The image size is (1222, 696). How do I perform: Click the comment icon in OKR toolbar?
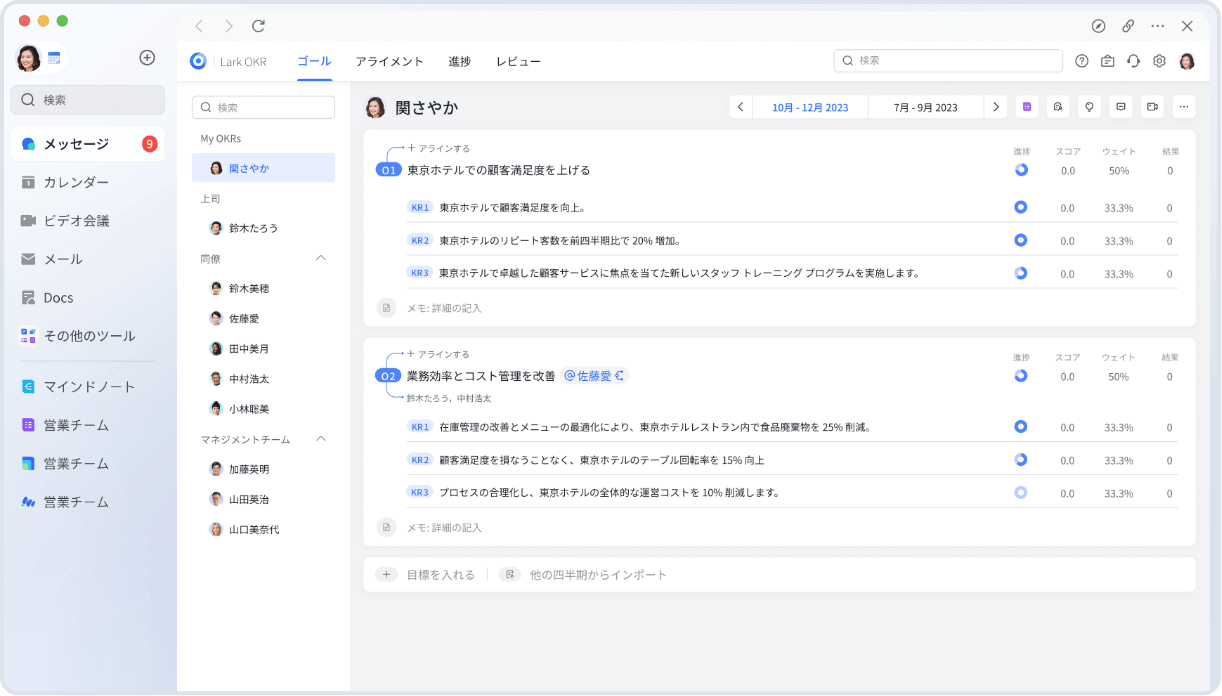1121,107
